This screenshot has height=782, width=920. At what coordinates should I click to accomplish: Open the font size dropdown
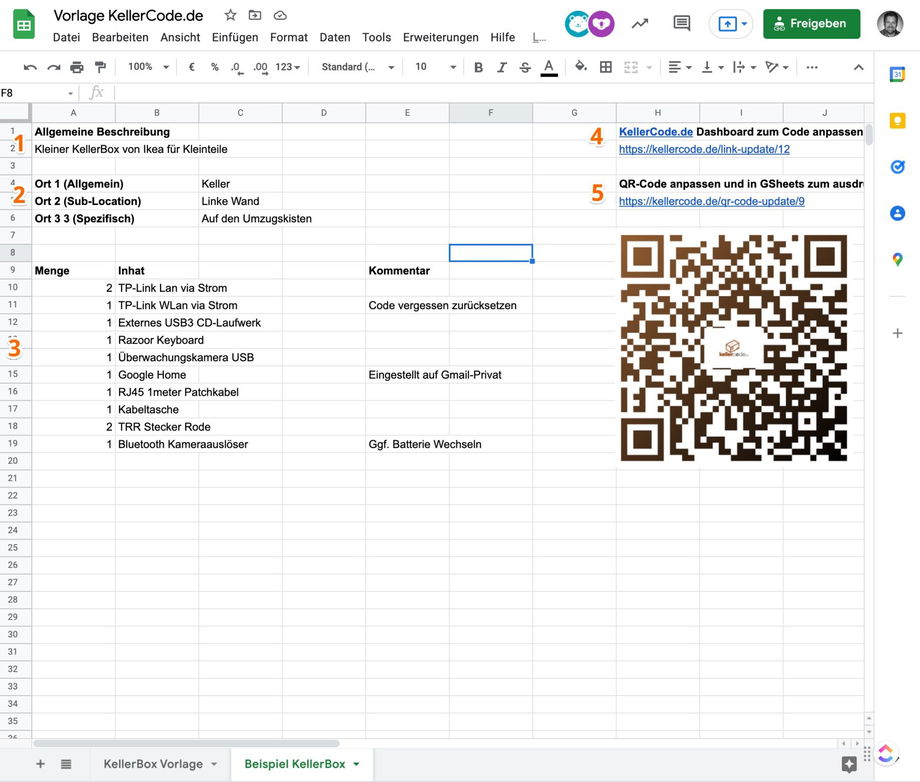coord(435,67)
